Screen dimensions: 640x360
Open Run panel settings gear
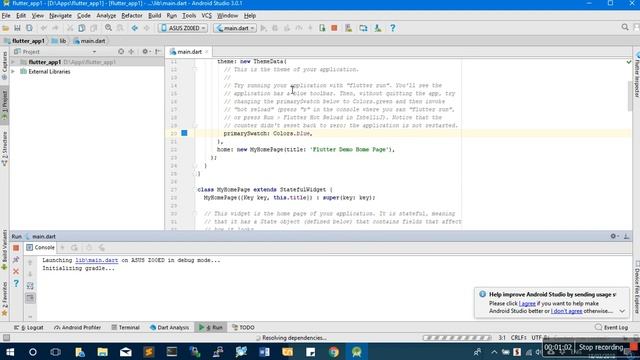[614, 236]
